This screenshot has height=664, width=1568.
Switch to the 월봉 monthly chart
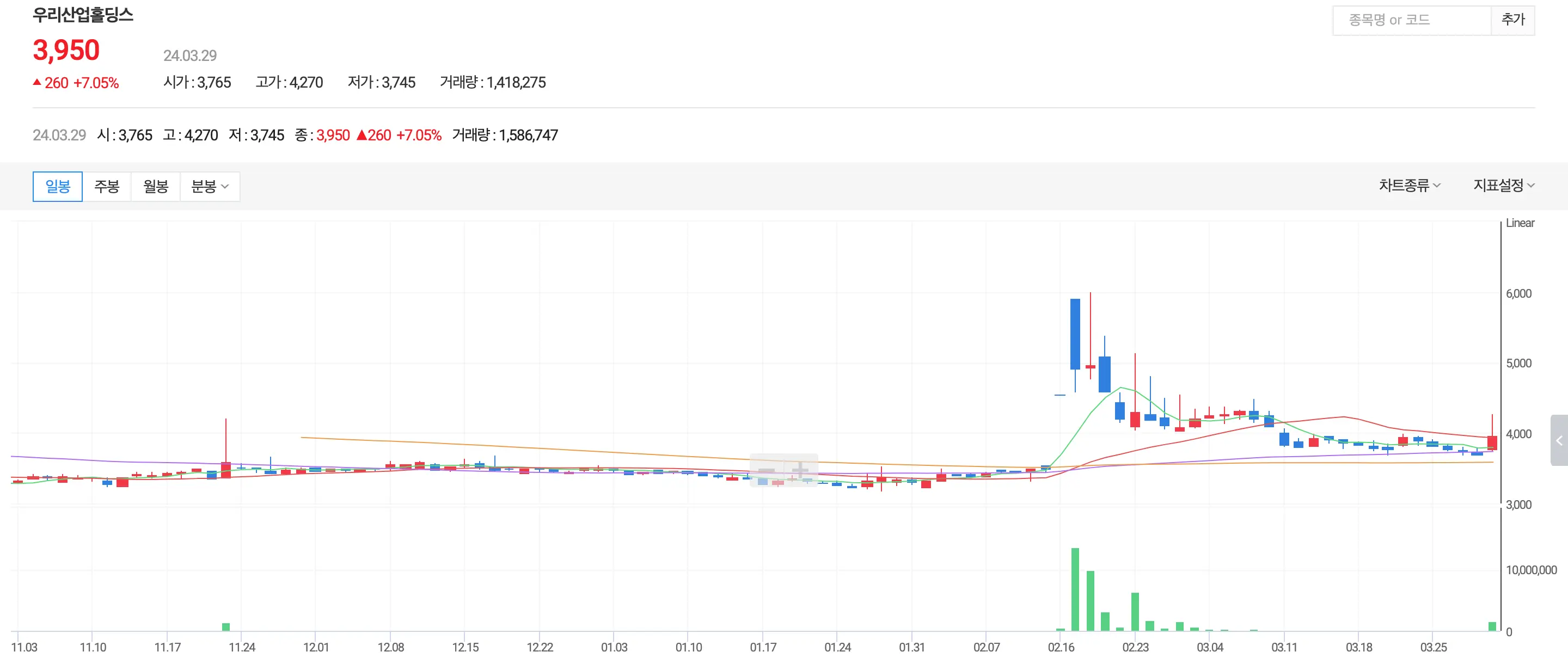pyautogui.click(x=155, y=186)
